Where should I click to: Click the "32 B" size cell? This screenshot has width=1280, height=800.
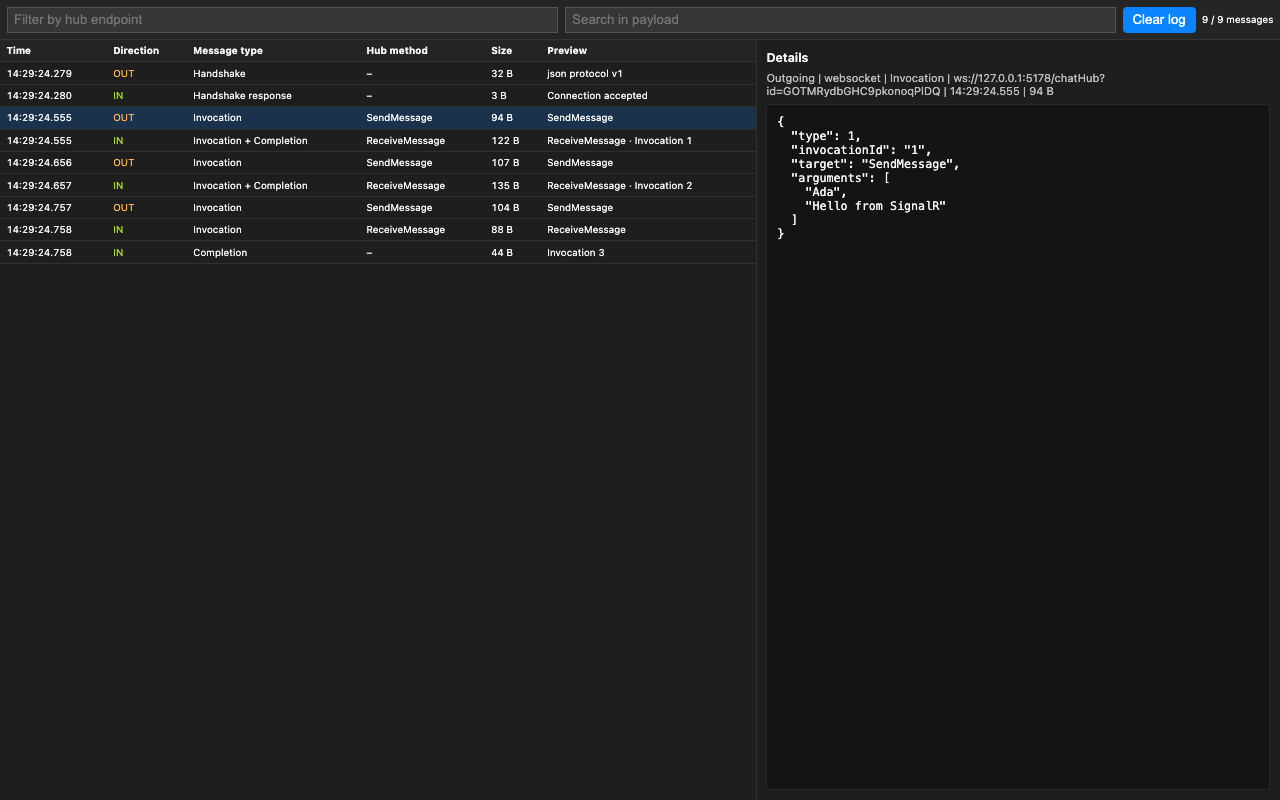(502, 74)
